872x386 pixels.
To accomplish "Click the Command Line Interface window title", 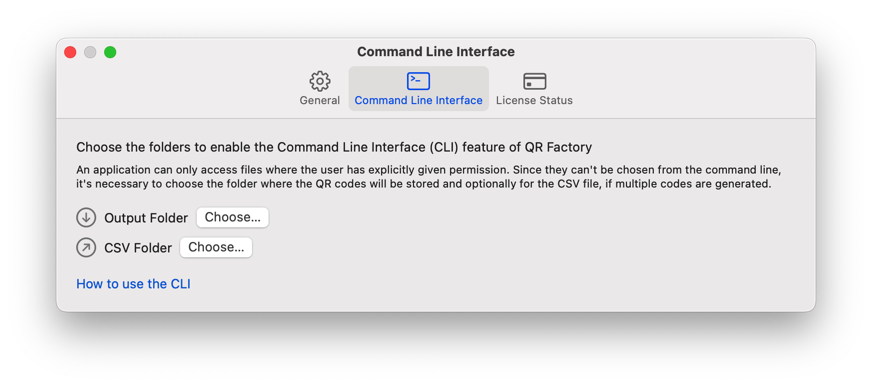I will 436,52.
